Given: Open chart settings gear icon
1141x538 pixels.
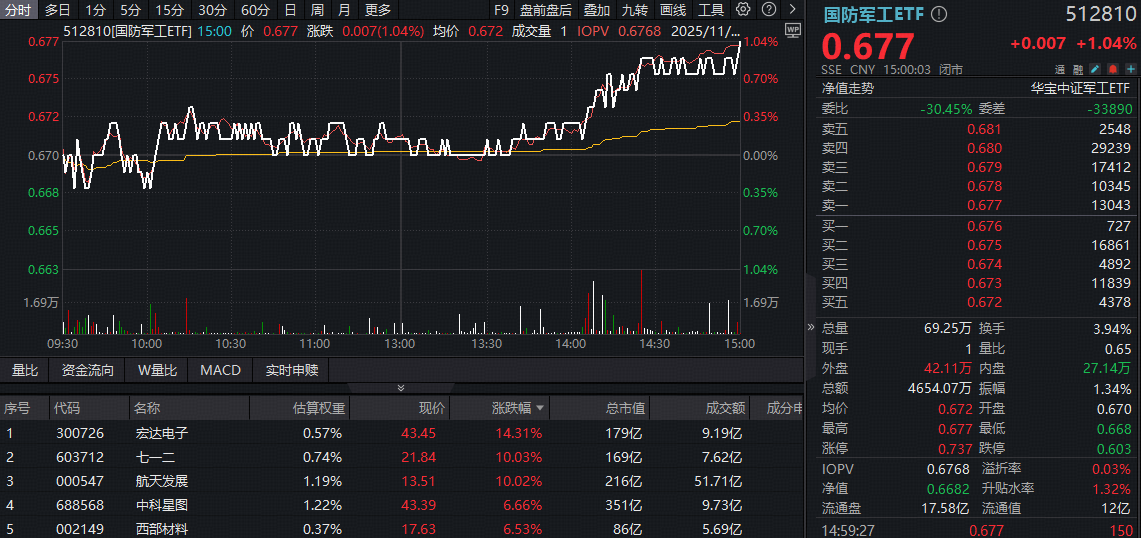Looking at the screenshot, I should 743,9.
